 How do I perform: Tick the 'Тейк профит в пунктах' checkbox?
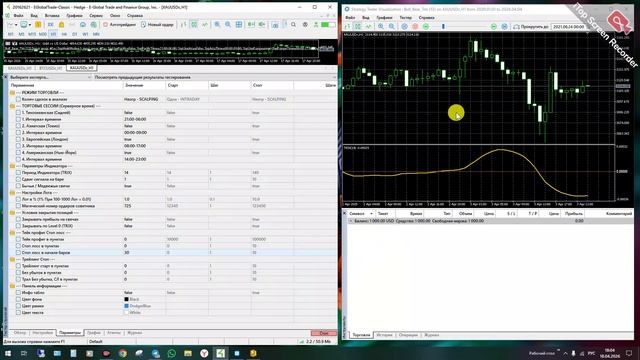click(18, 239)
